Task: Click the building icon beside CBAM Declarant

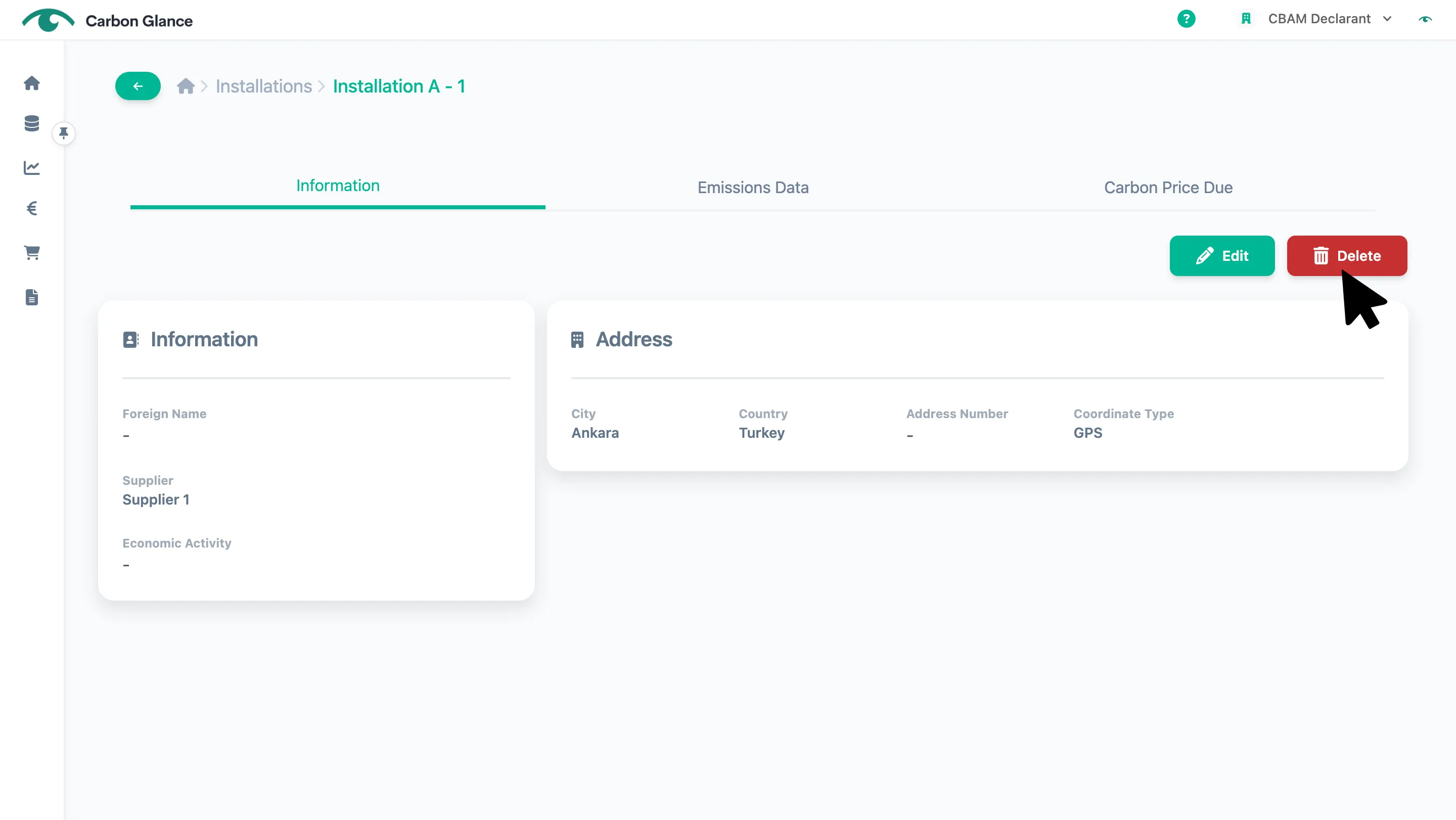Action: point(1246,19)
